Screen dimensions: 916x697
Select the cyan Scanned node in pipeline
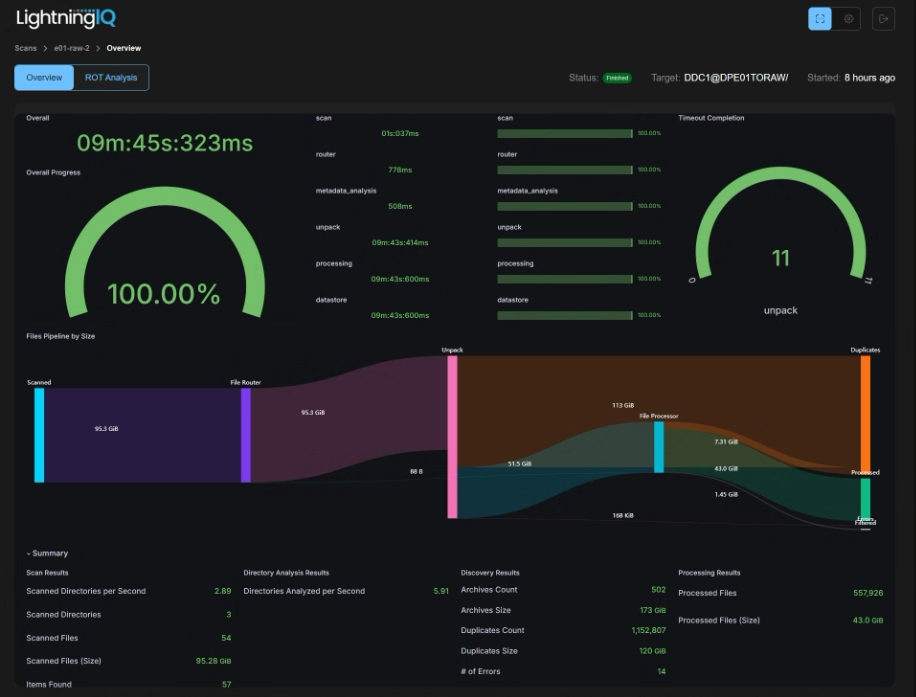[x=39, y=435]
